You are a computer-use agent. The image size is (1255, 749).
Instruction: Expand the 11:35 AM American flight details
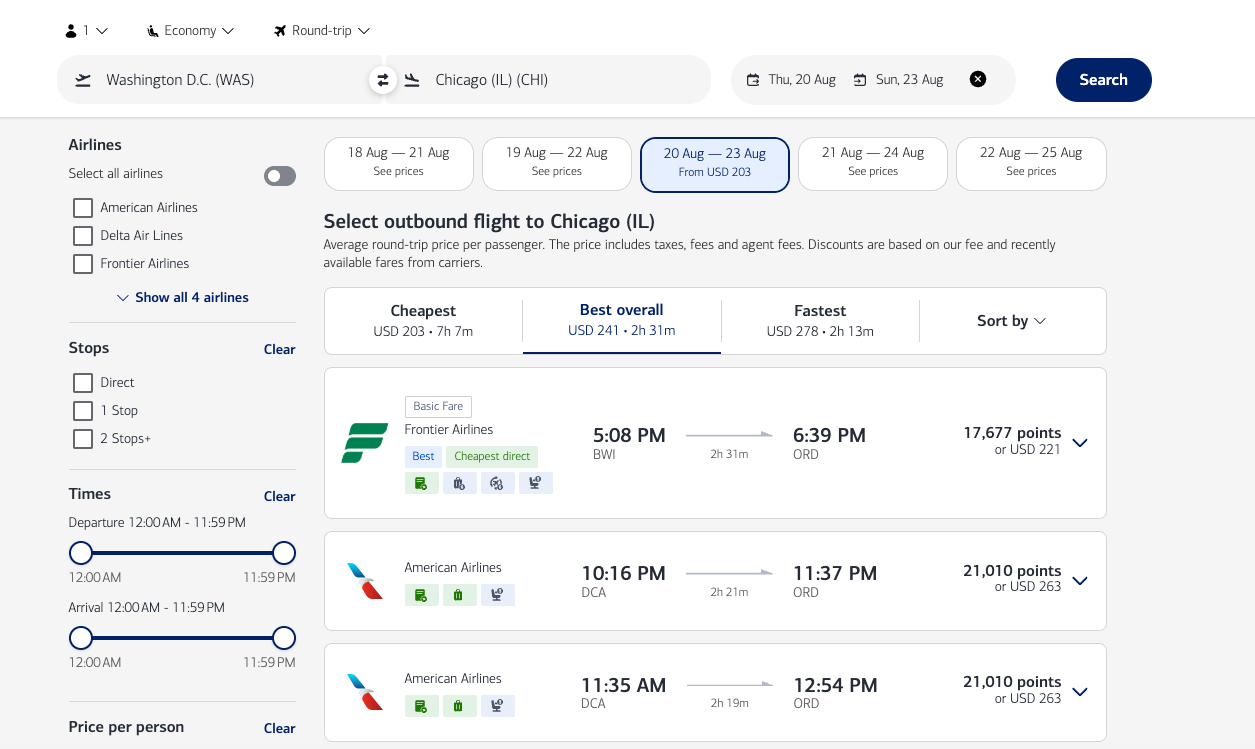coord(1080,692)
